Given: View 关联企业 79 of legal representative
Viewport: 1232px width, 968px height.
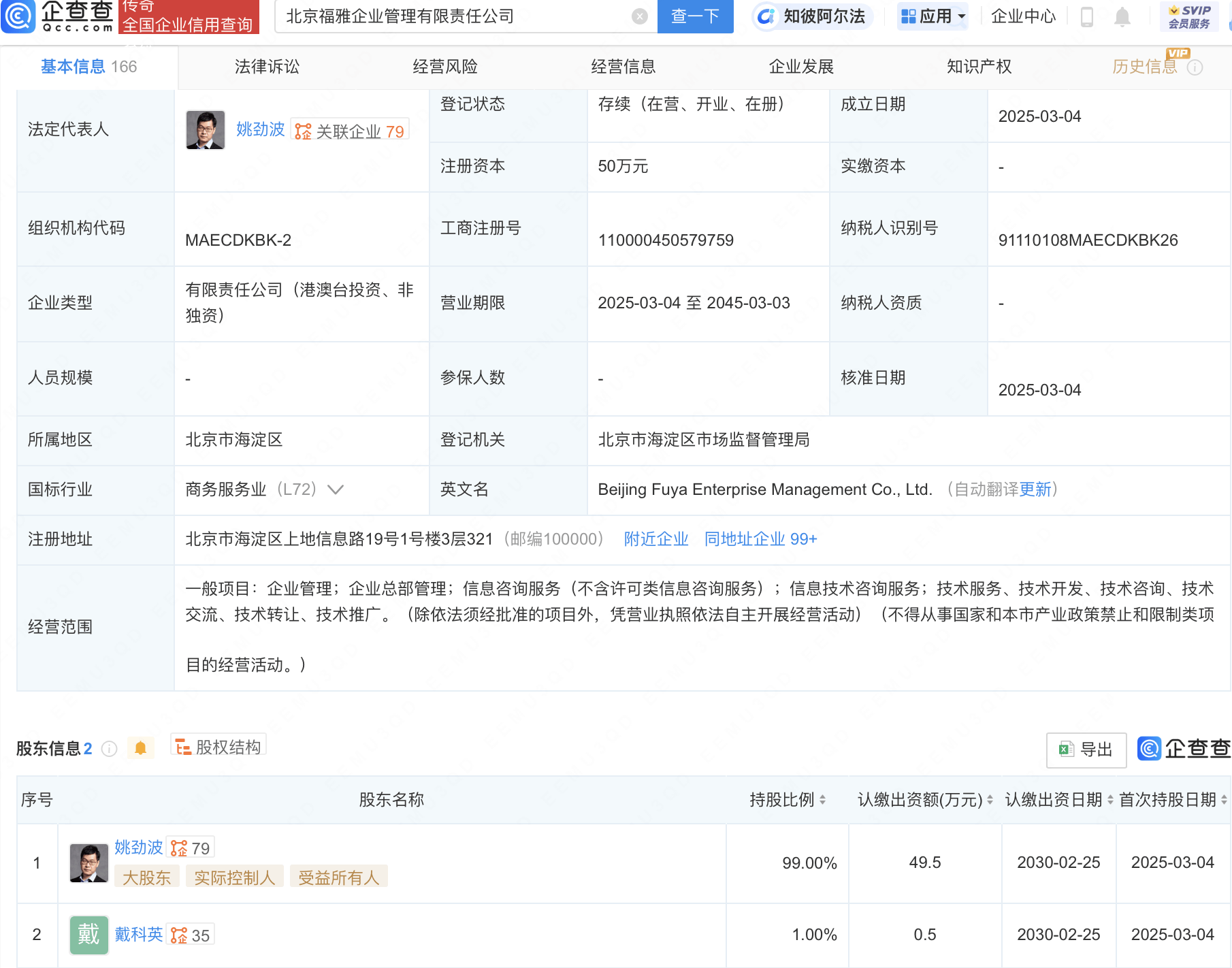Looking at the screenshot, I should (x=350, y=131).
